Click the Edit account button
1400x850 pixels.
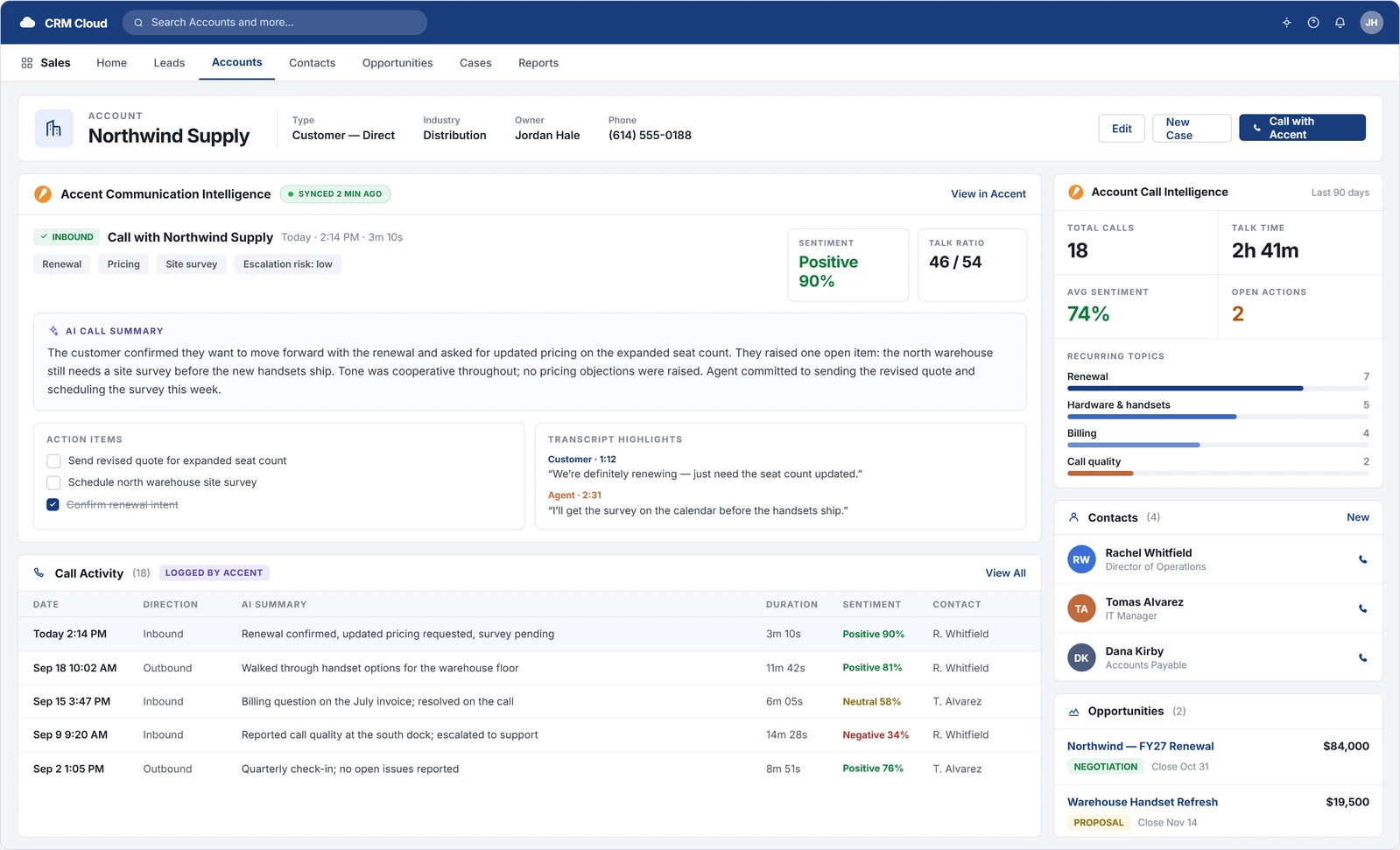pyautogui.click(x=1122, y=129)
